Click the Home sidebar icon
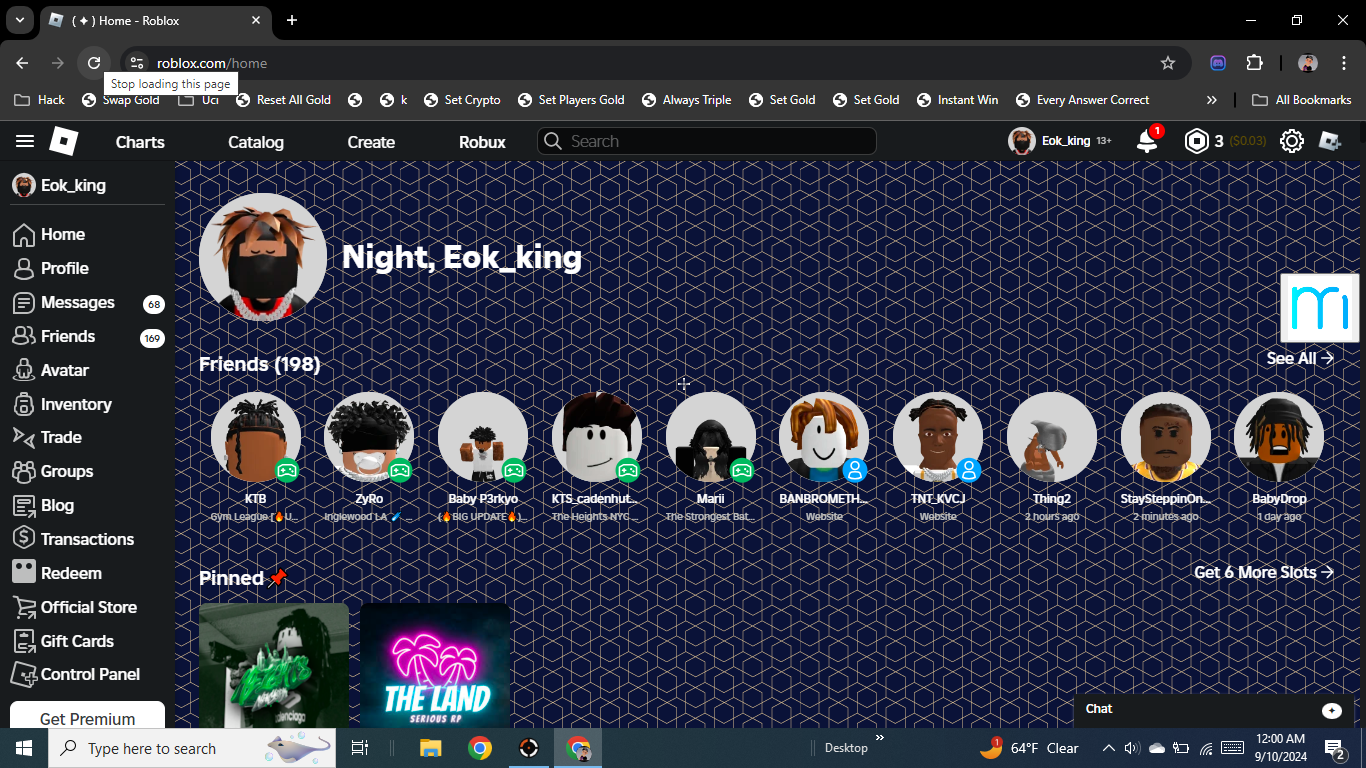Viewport: 1366px width, 768px height. (24, 235)
